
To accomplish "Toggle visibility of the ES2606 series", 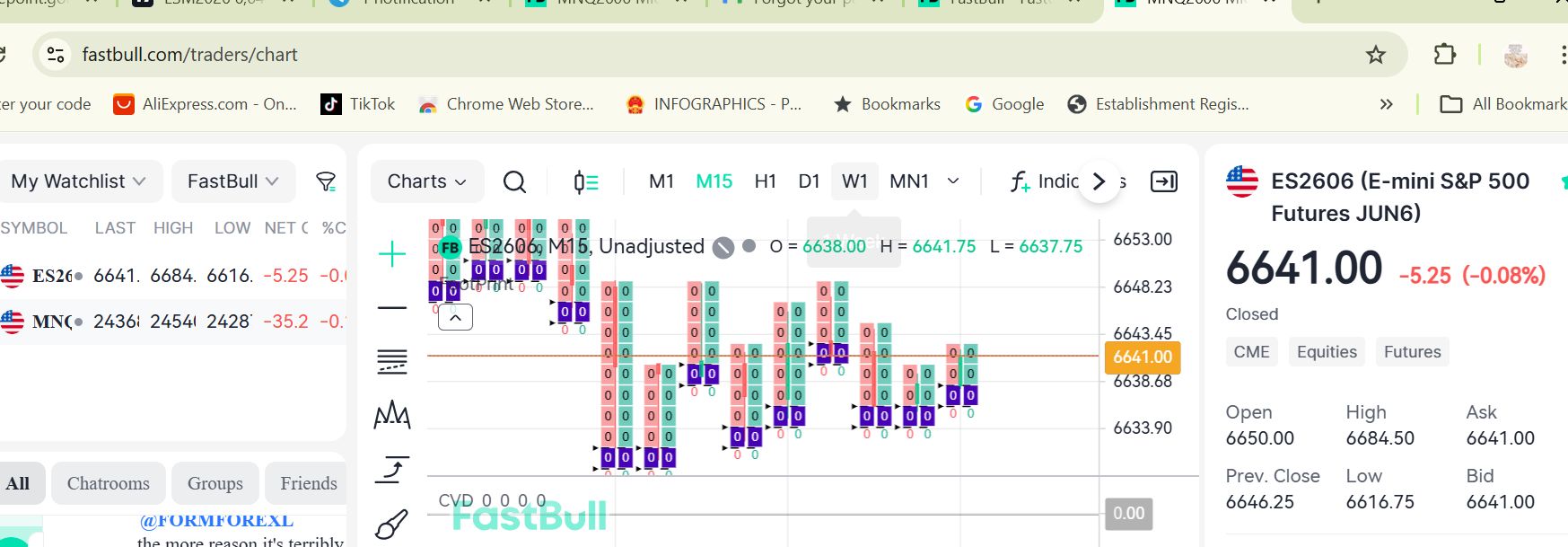I will tap(723, 247).
